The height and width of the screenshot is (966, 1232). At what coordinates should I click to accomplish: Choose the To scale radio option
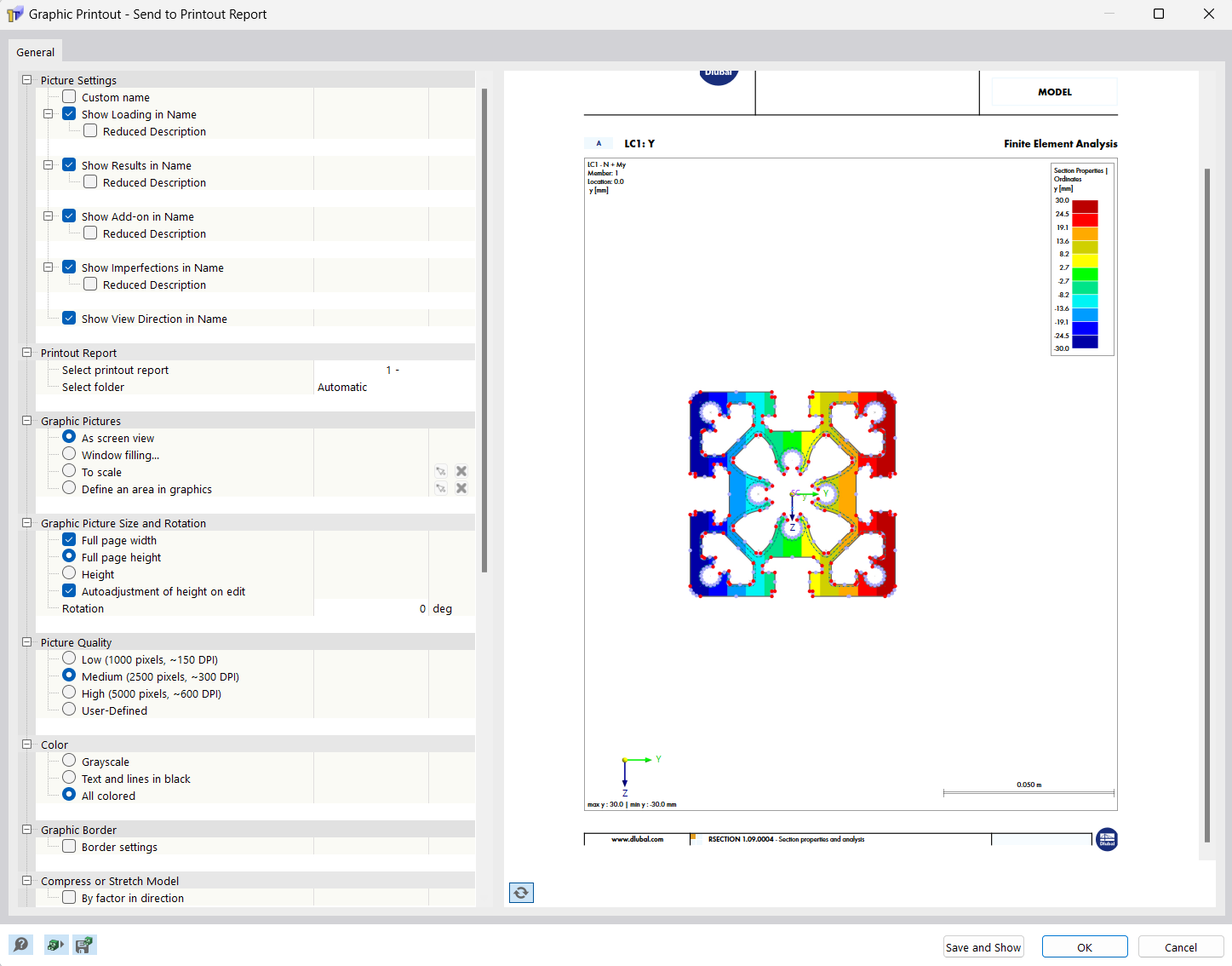[x=69, y=470]
